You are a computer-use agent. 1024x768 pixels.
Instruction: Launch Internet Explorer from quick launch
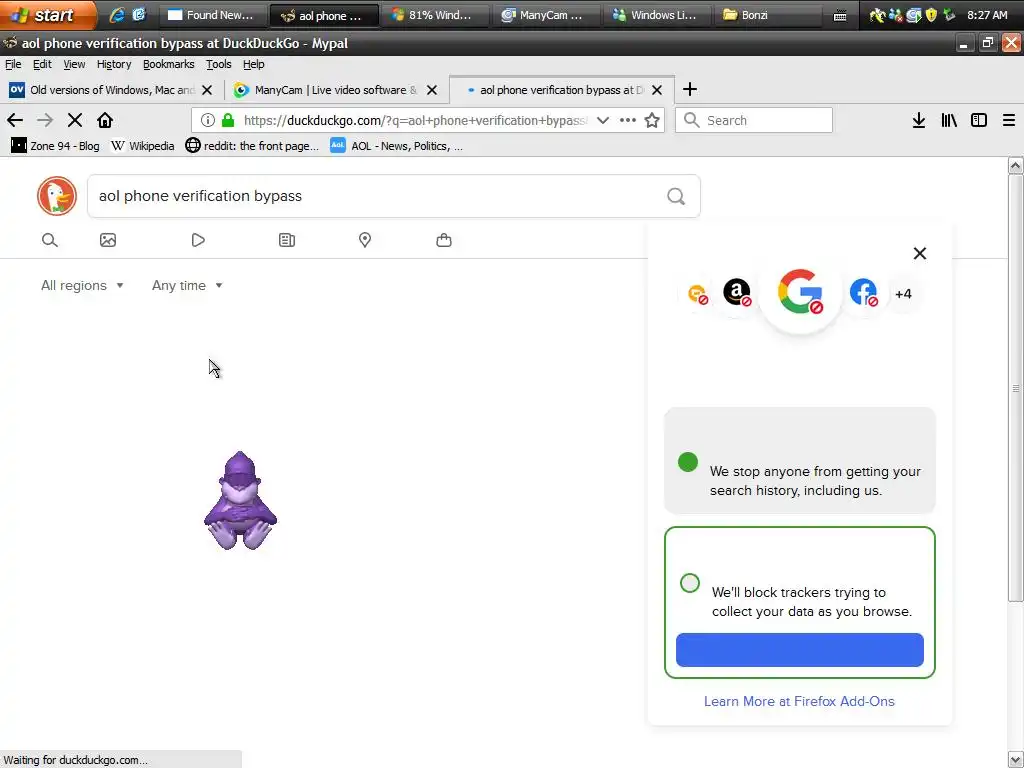pos(117,15)
